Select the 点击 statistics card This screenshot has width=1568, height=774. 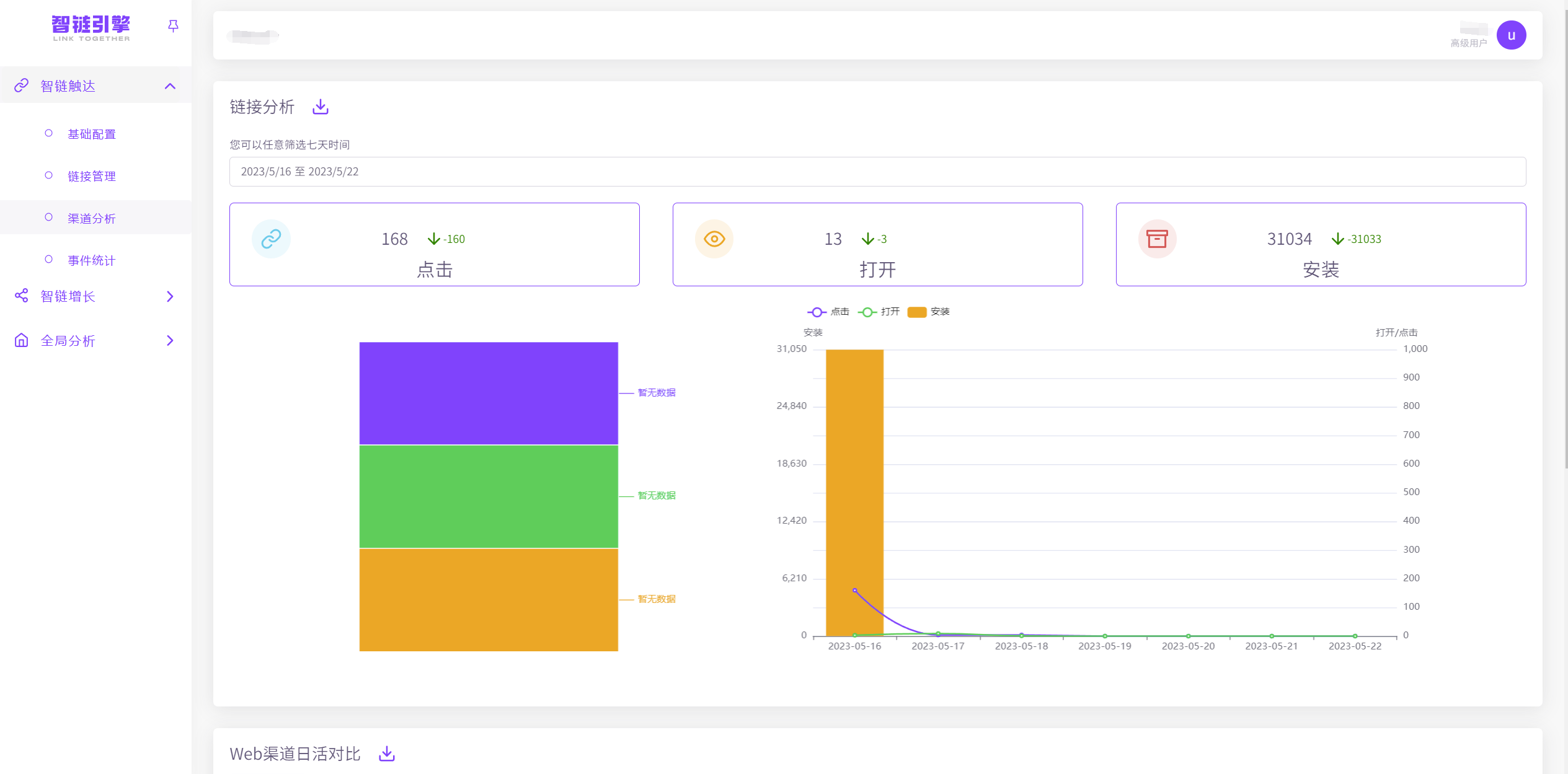click(x=434, y=244)
